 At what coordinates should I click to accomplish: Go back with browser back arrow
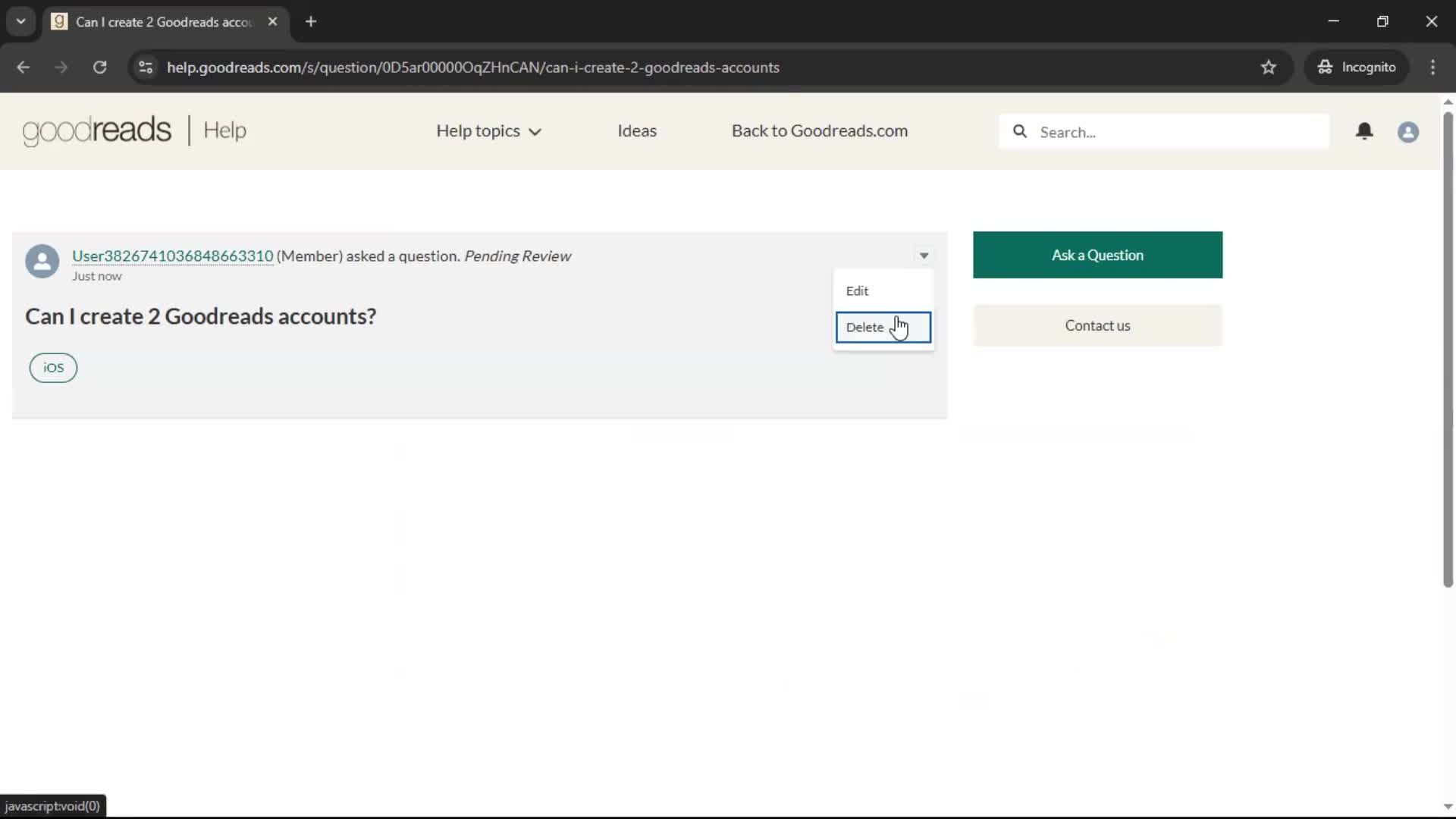(24, 67)
